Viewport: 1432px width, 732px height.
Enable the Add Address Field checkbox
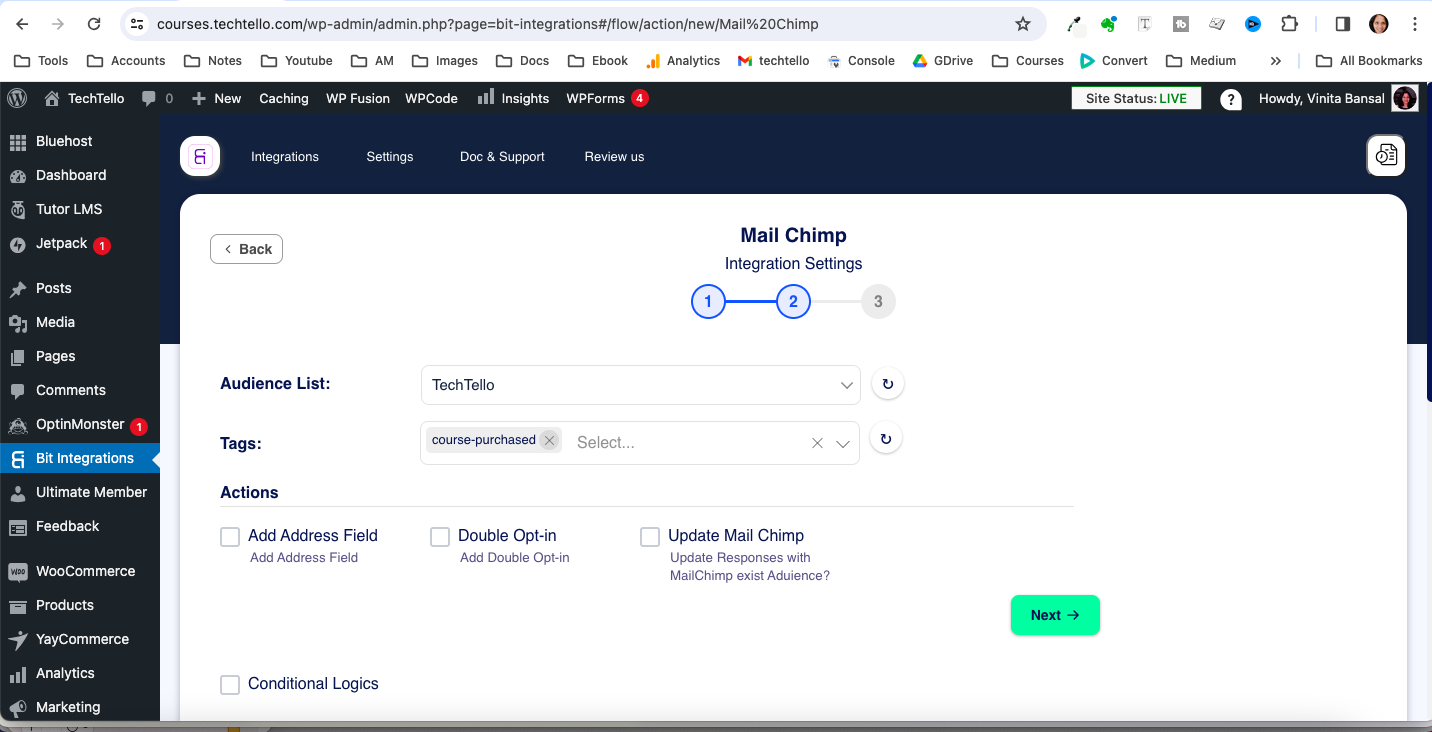(x=230, y=537)
